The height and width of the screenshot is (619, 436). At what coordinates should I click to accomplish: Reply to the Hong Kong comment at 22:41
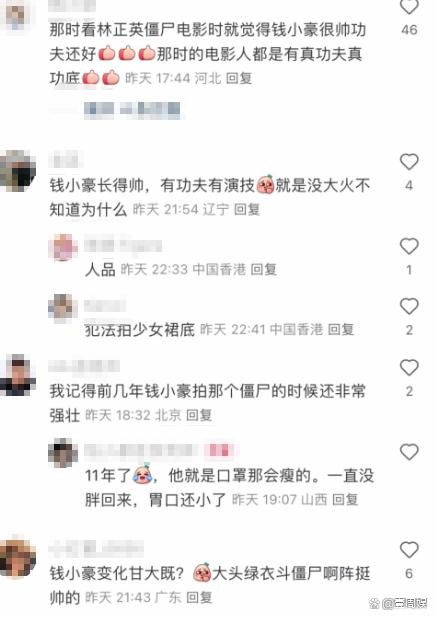(x=341, y=329)
